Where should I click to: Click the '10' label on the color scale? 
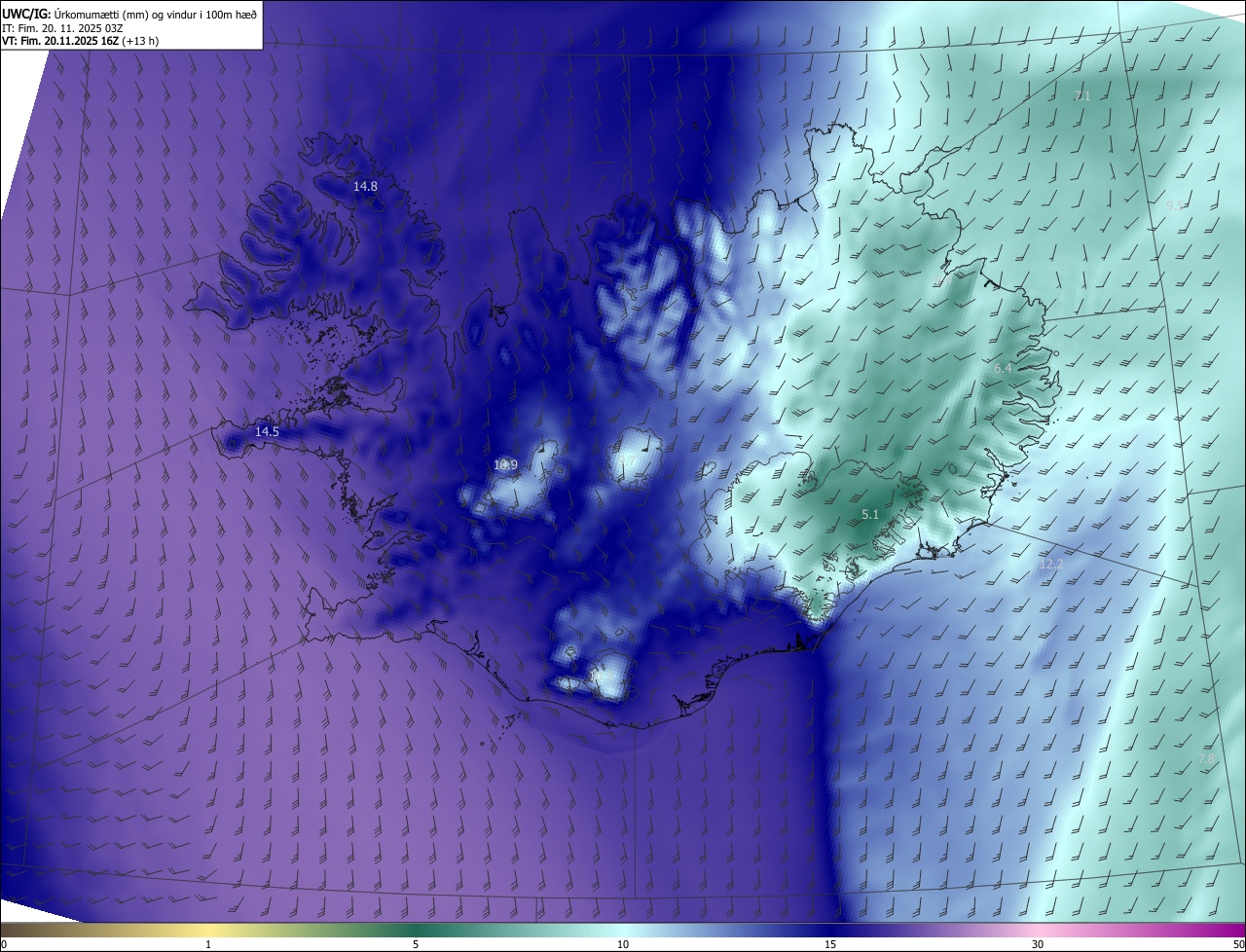[x=623, y=944]
